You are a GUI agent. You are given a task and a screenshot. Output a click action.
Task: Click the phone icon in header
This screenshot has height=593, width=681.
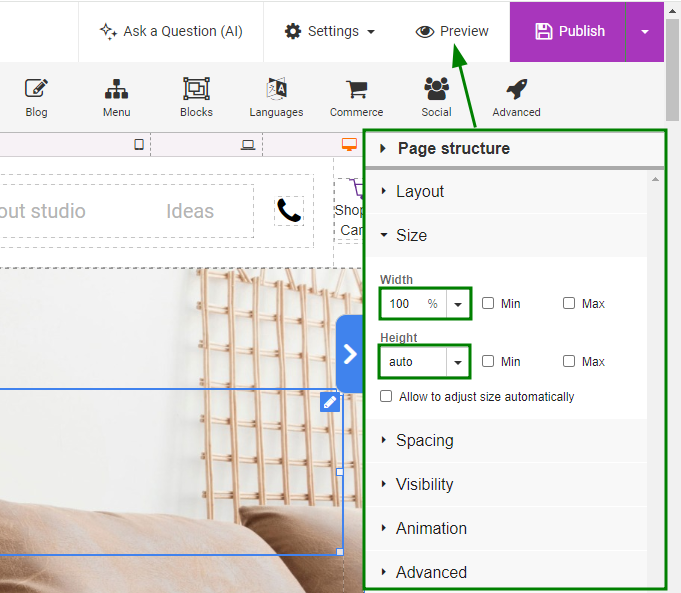(x=289, y=211)
